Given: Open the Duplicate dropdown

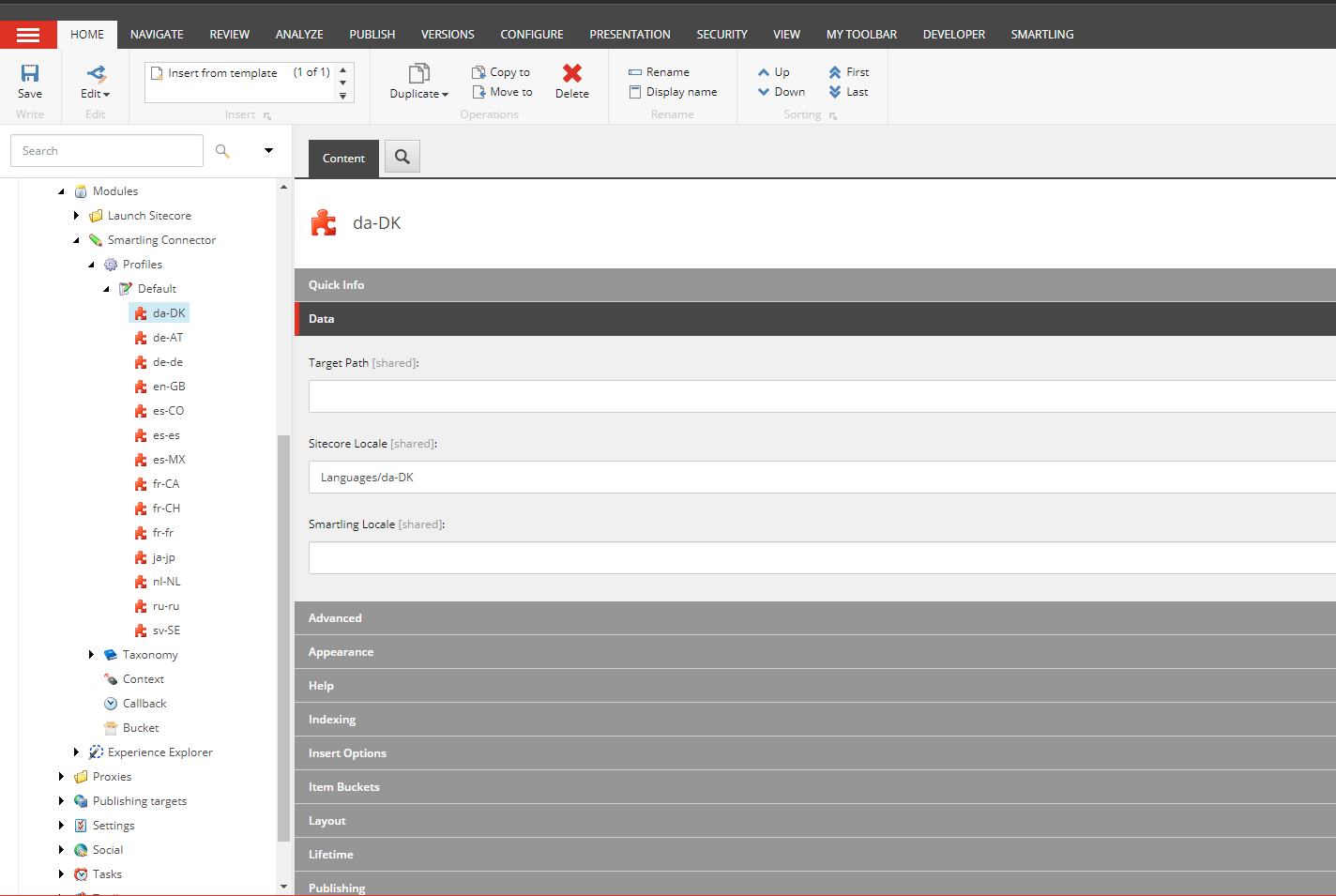Looking at the screenshot, I should (418, 94).
